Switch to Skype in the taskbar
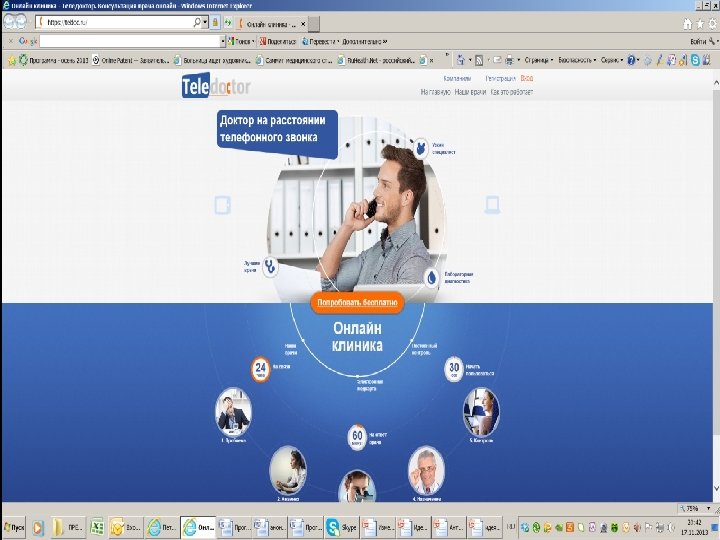 coord(341,528)
